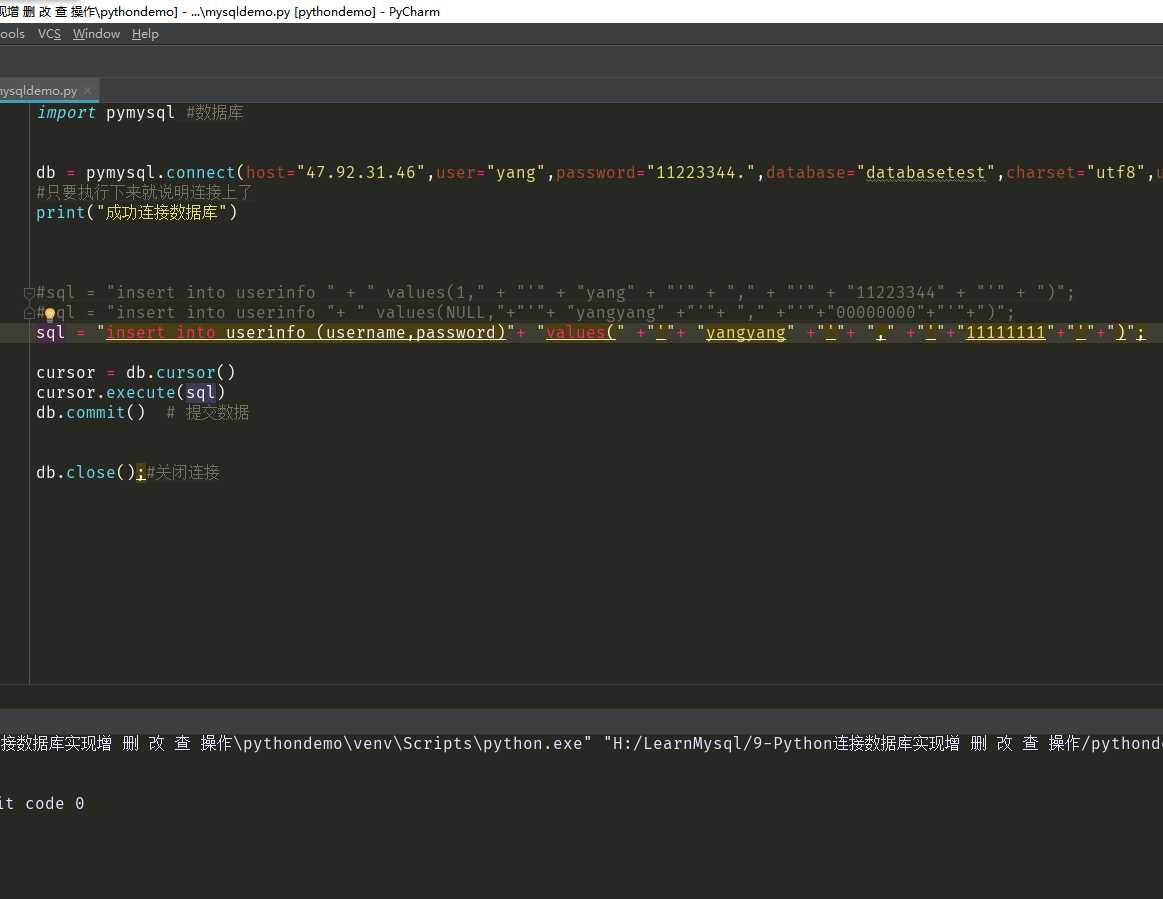Open the Window menu
1163x899 pixels.
[96, 34]
